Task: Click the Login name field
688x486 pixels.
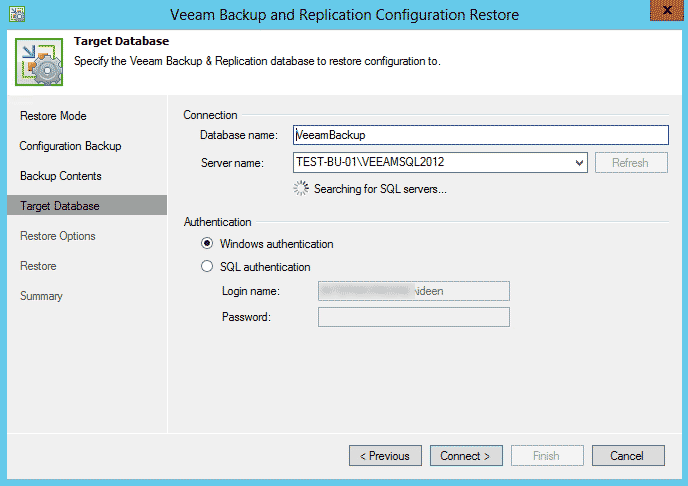Action: 414,291
